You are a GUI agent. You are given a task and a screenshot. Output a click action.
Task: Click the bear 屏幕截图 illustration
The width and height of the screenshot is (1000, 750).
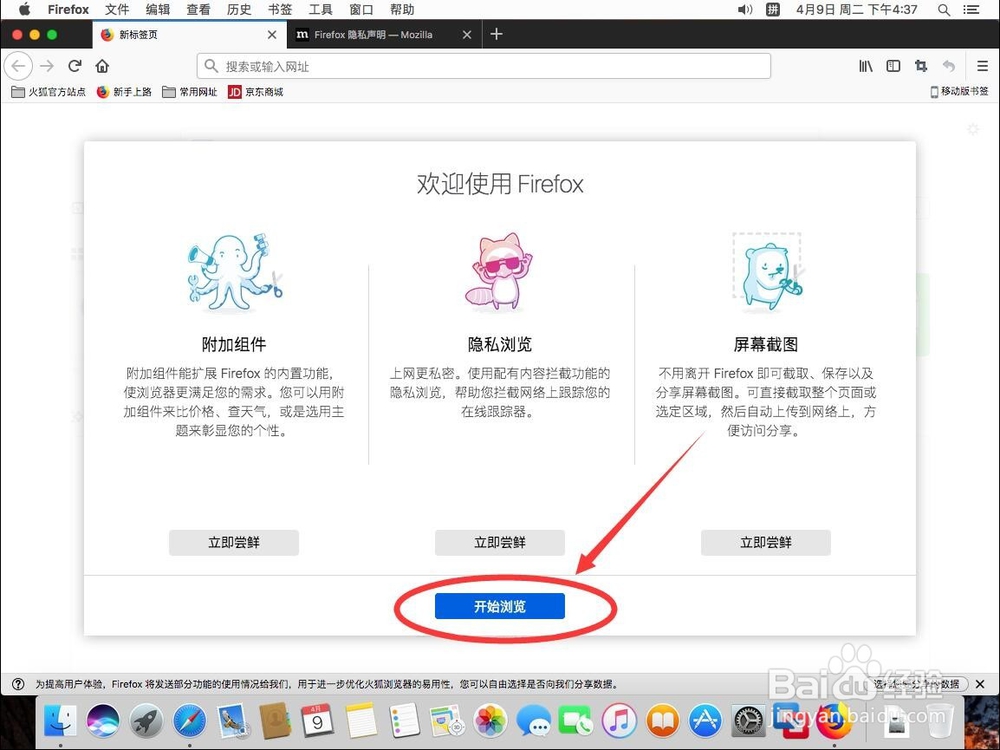click(767, 272)
